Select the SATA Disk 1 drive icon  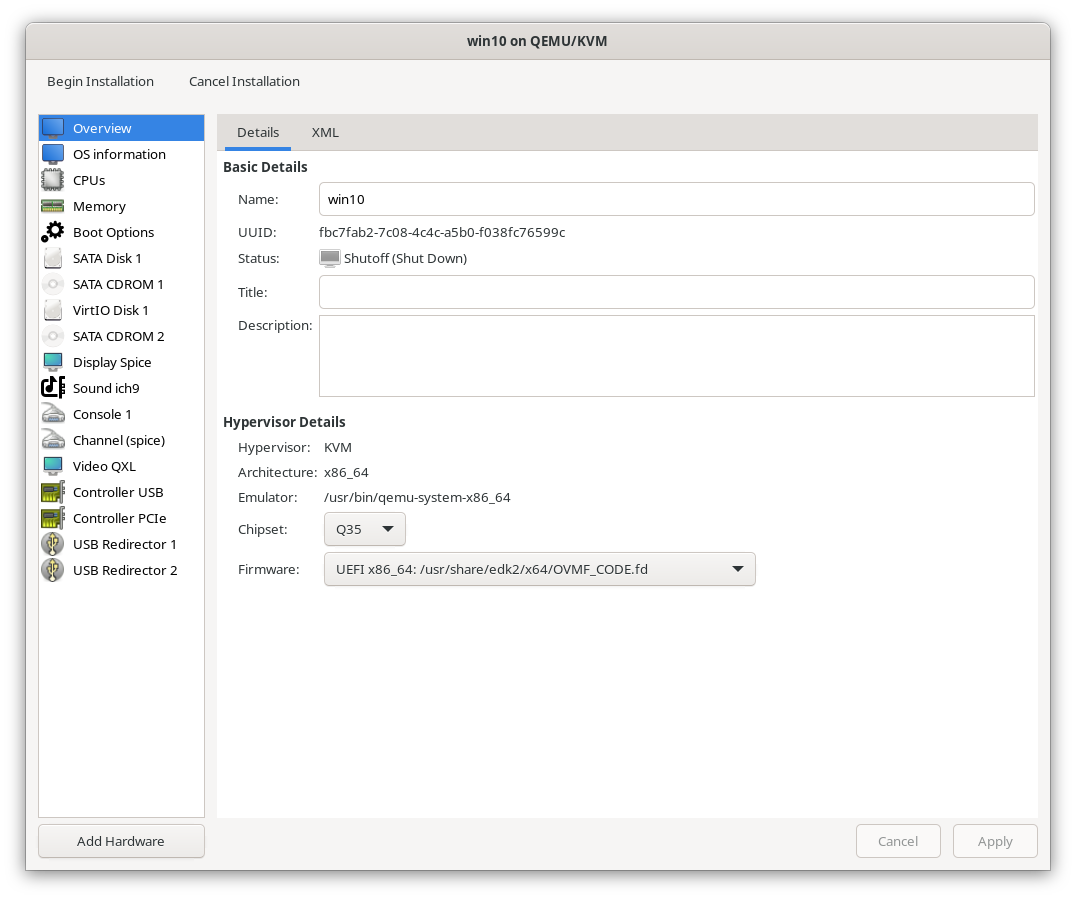53,258
